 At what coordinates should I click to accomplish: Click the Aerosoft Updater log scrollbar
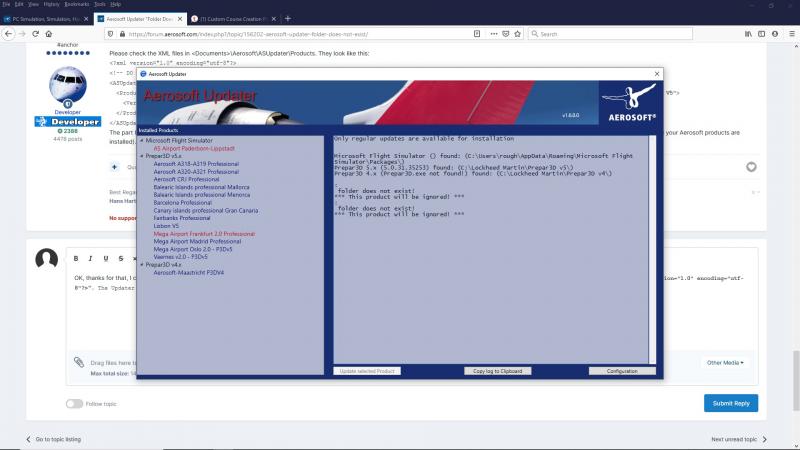652,249
